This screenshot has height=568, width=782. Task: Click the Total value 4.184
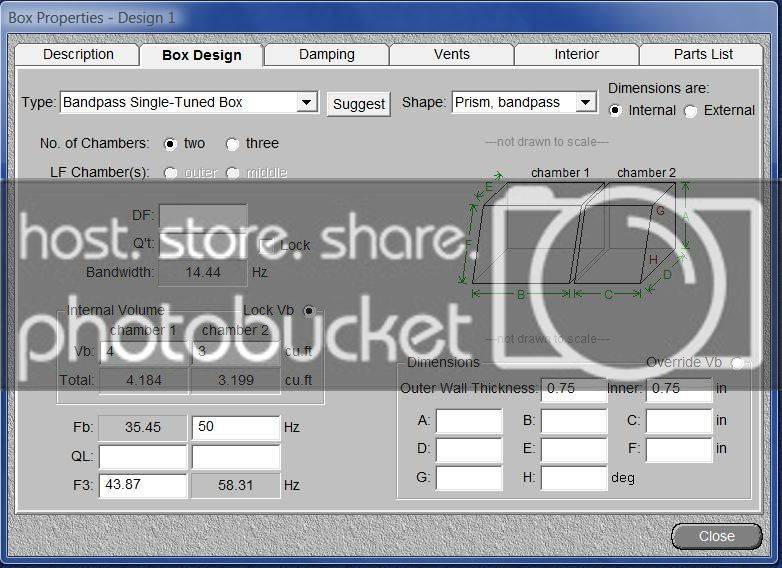point(144,380)
